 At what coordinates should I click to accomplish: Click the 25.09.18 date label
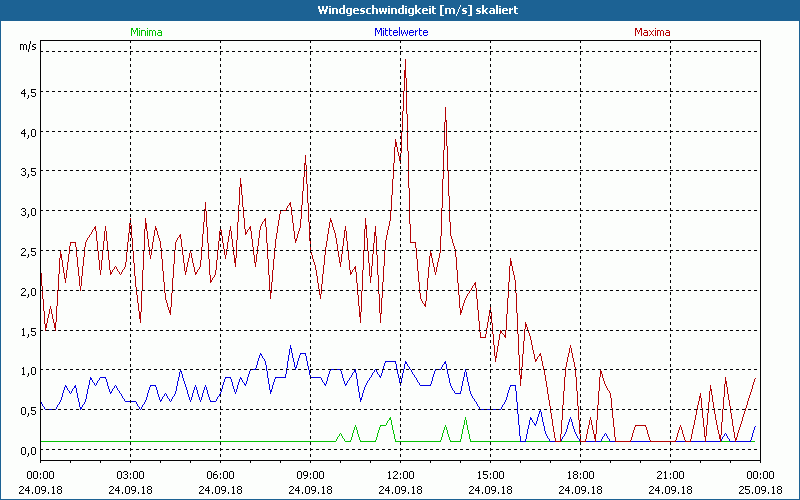pos(760,490)
